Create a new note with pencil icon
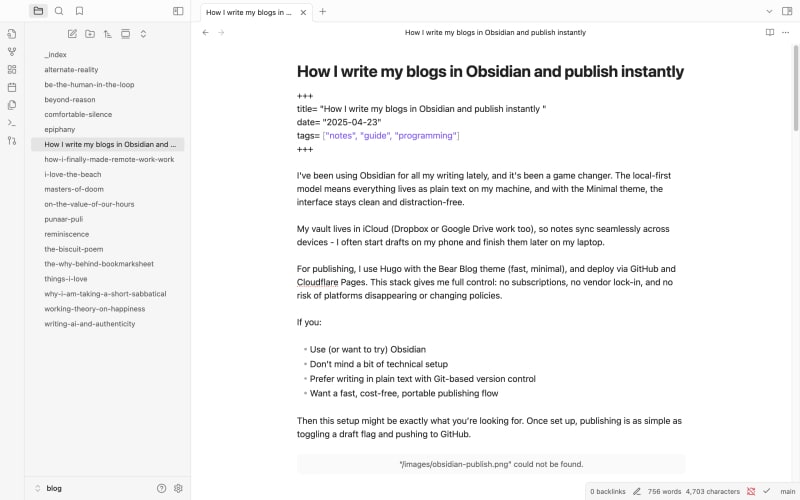The height and width of the screenshot is (500, 800). pyautogui.click(x=72, y=34)
